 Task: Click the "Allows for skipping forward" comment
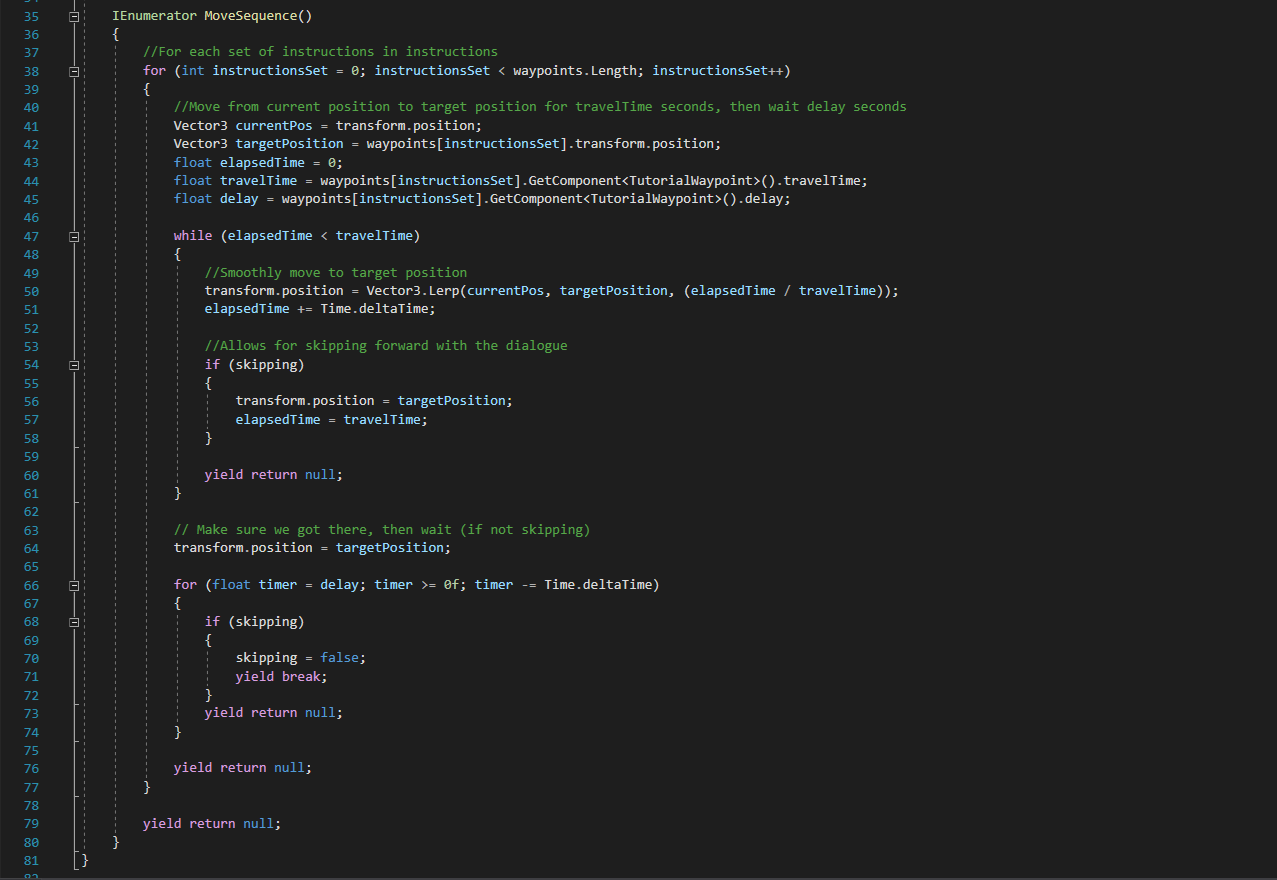(385, 346)
